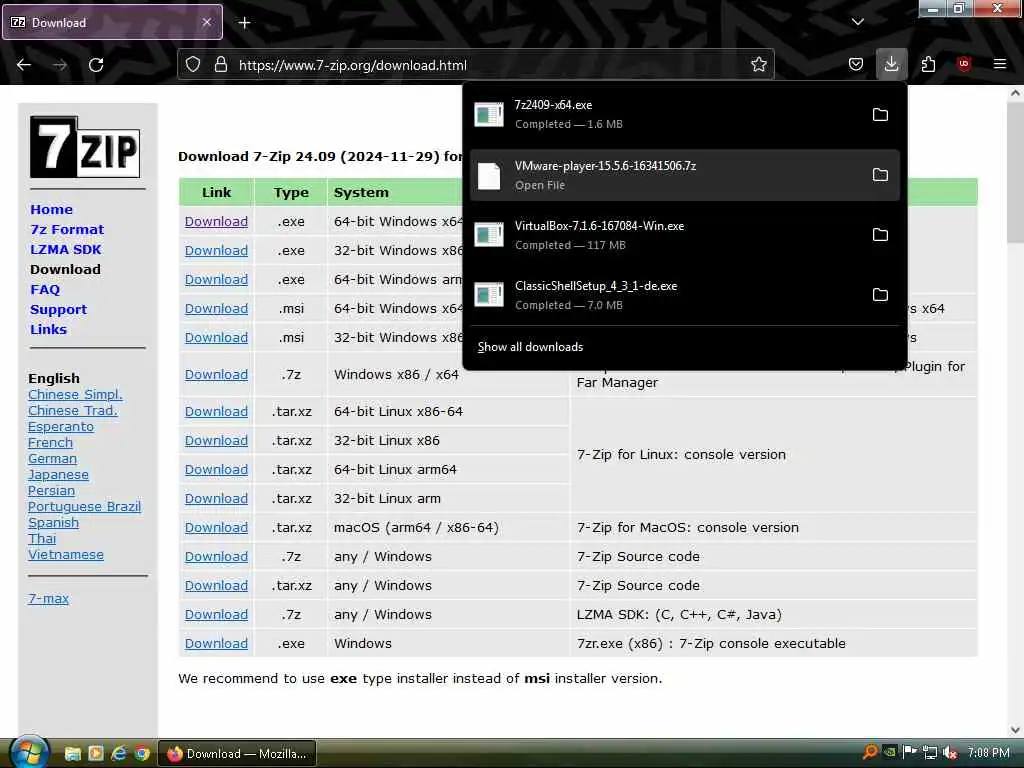Switch language to Vietnamese

click(65, 554)
